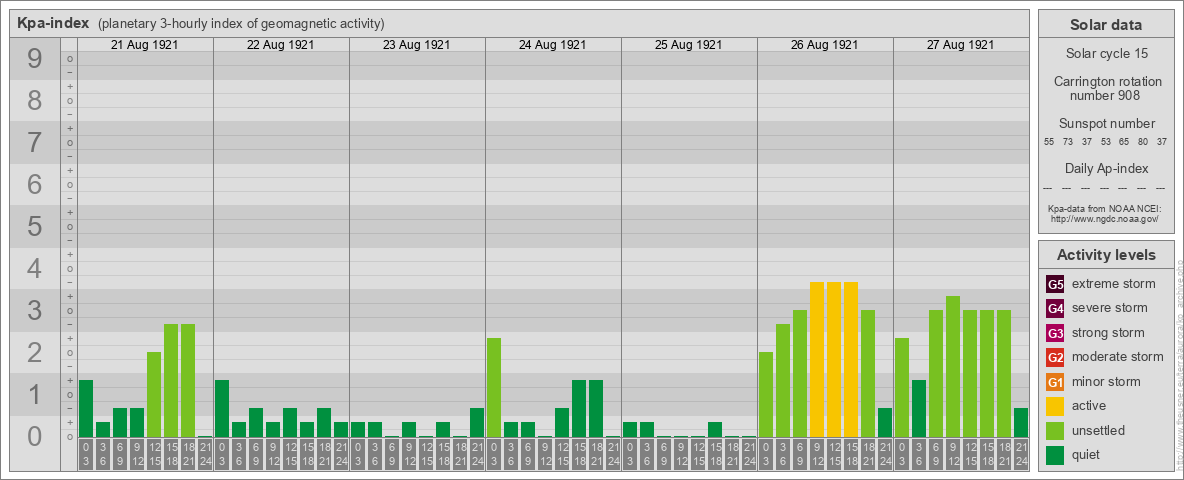The width and height of the screenshot is (1184, 480).
Task: Click the yellow 12-15 bar on 26 Aug
Action: point(834,360)
